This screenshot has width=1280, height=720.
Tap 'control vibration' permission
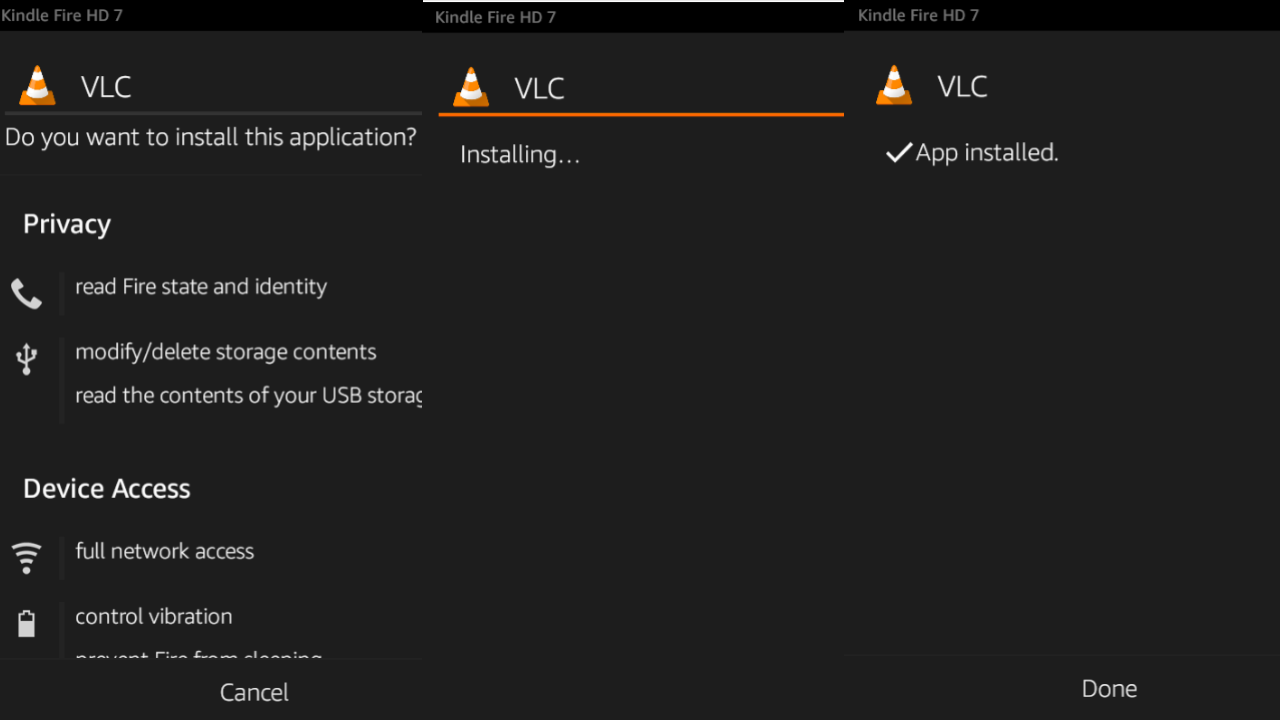(154, 616)
